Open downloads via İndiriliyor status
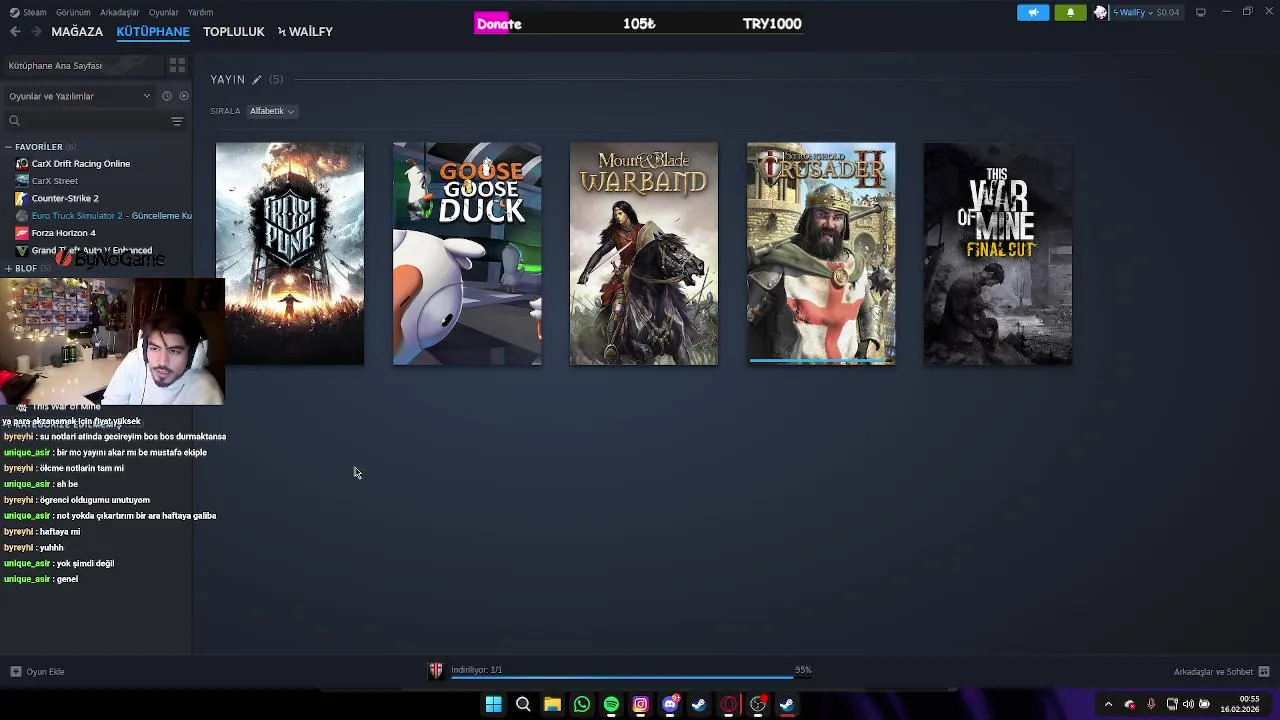Screen dimensions: 1280x720 click(x=476, y=670)
